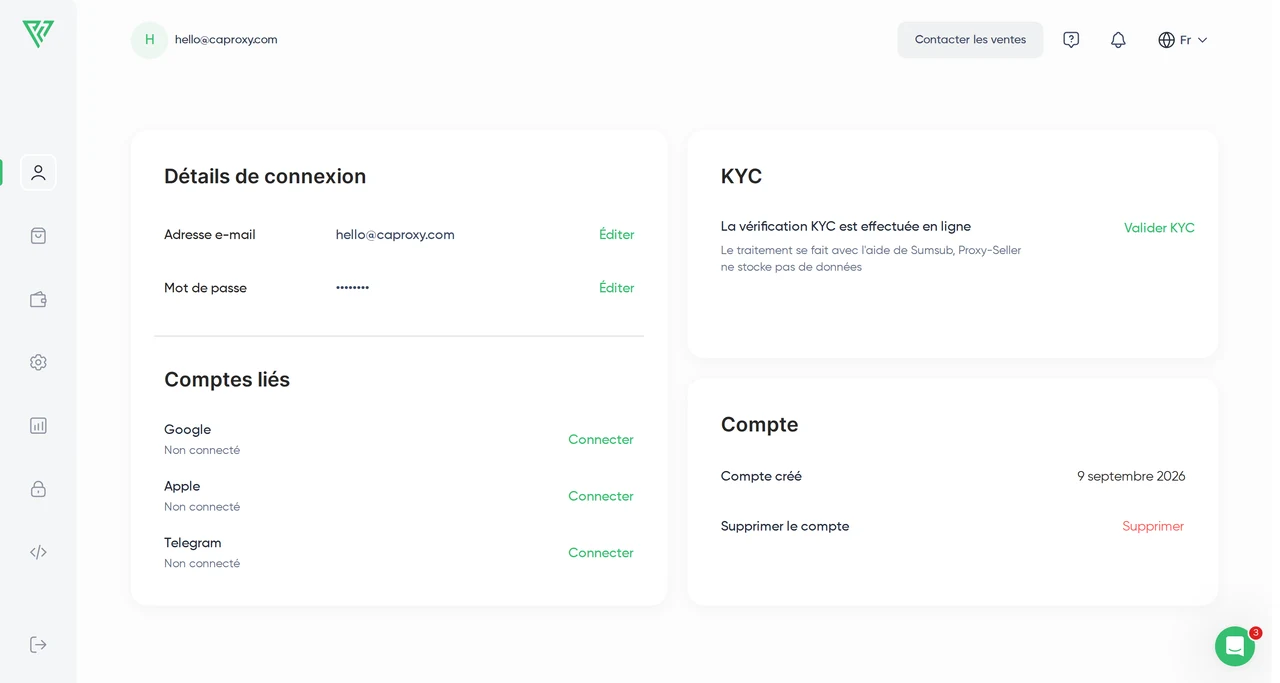This screenshot has height=683, width=1280.
Task: Open the profile icon in sidebar
Action: point(38,172)
